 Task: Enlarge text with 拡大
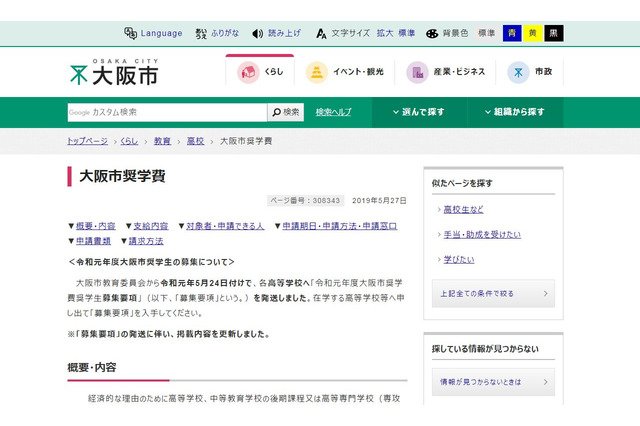(384, 33)
